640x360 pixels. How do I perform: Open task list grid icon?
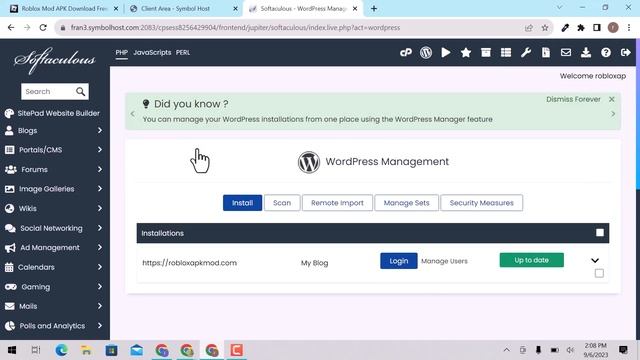coord(506,52)
